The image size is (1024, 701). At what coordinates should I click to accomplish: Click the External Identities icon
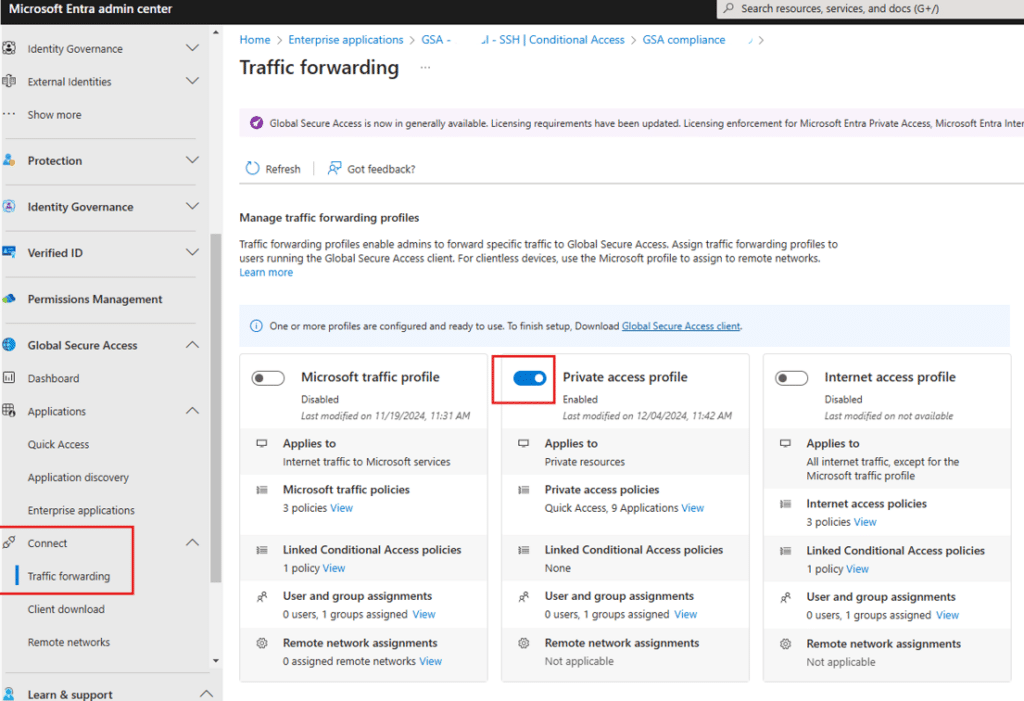9,81
